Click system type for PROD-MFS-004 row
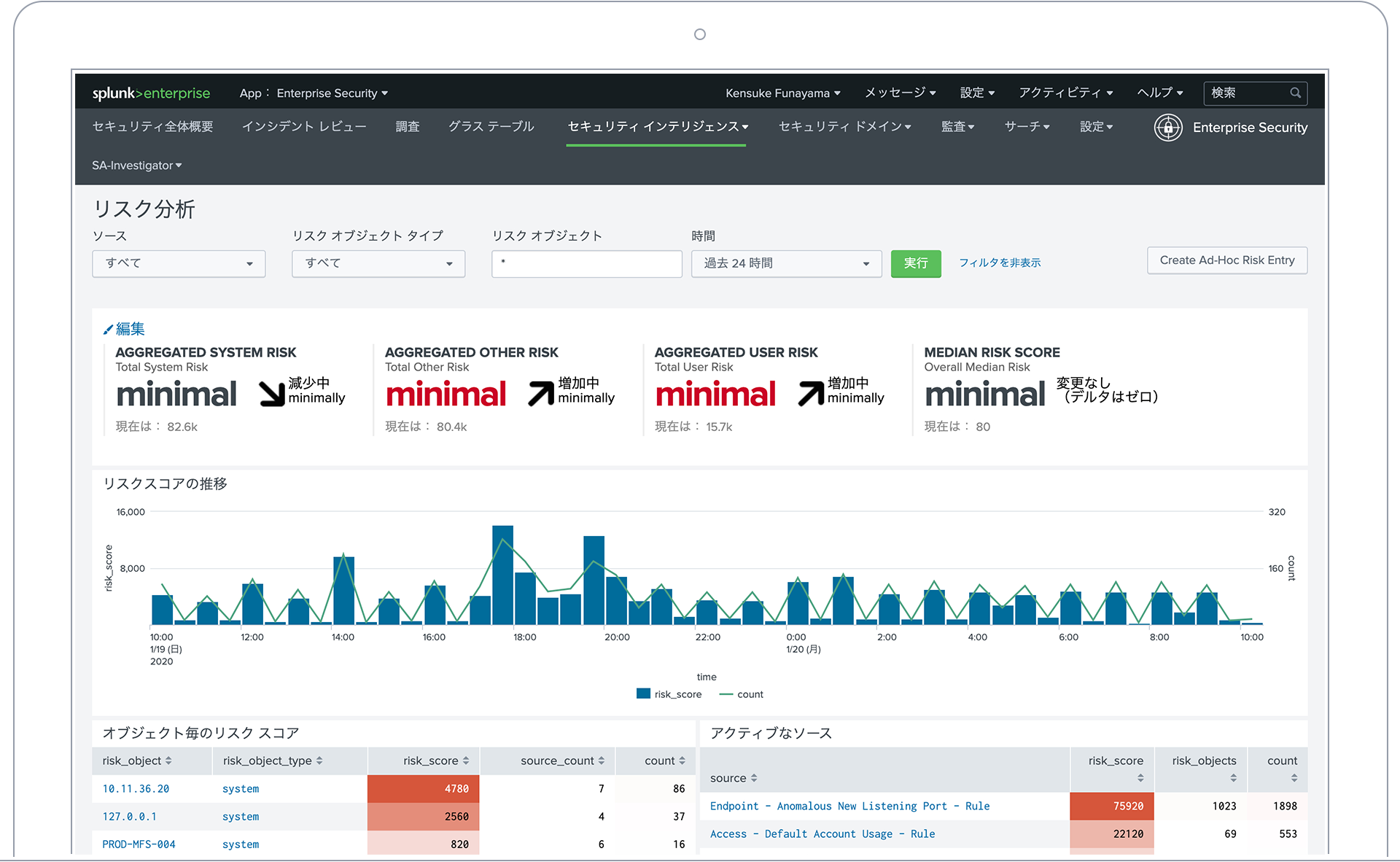This screenshot has width=1400, height=862. [241, 844]
